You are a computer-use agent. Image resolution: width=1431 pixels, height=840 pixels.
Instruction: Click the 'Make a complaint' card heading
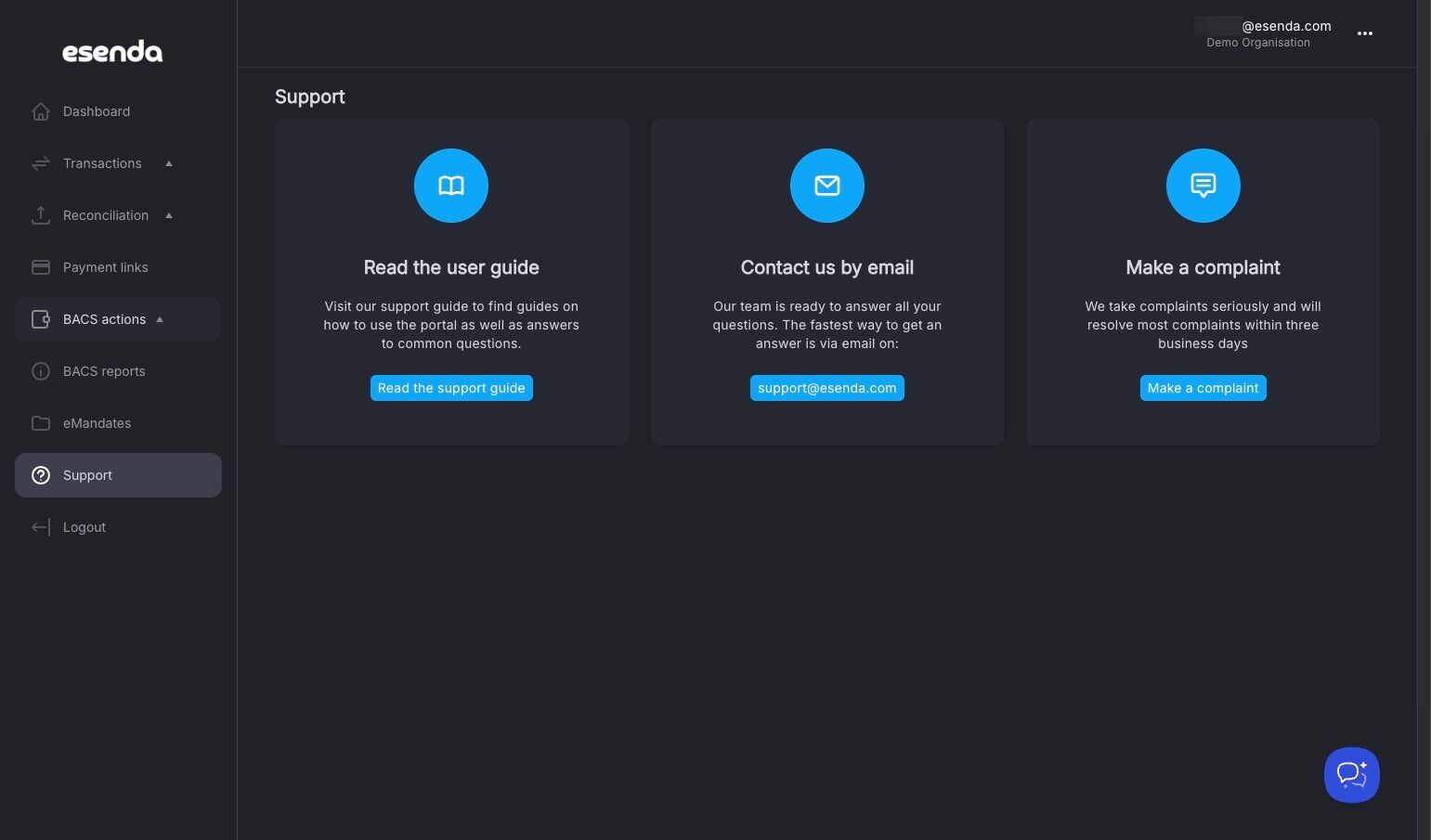(x=1203, y=267)
